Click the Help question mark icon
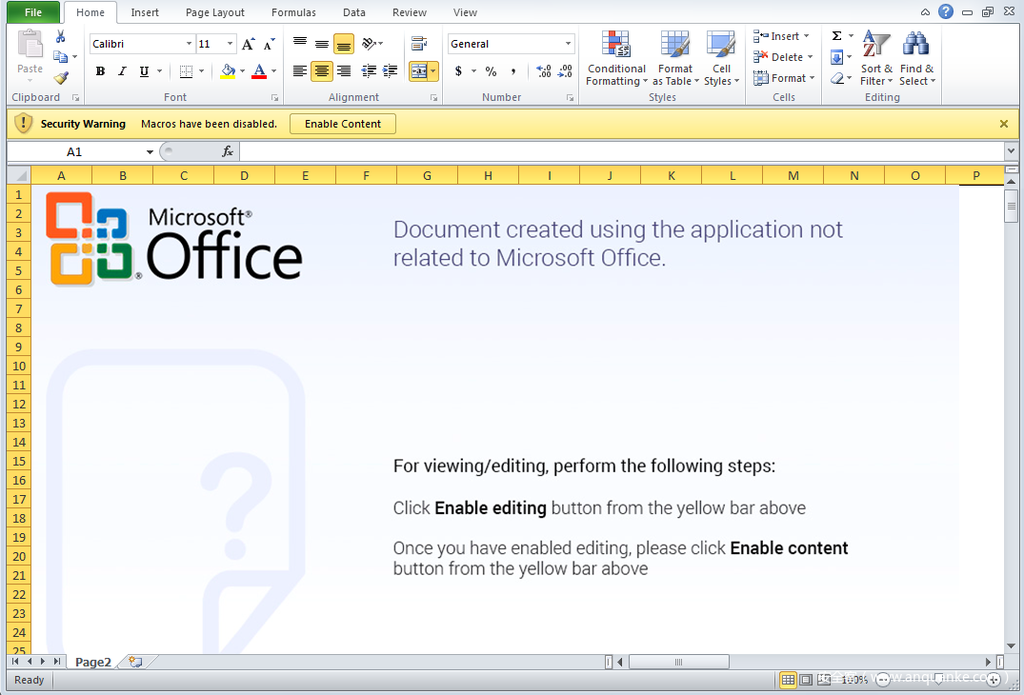The width and height of the screenshot is (1024, 695). [946, 12]
